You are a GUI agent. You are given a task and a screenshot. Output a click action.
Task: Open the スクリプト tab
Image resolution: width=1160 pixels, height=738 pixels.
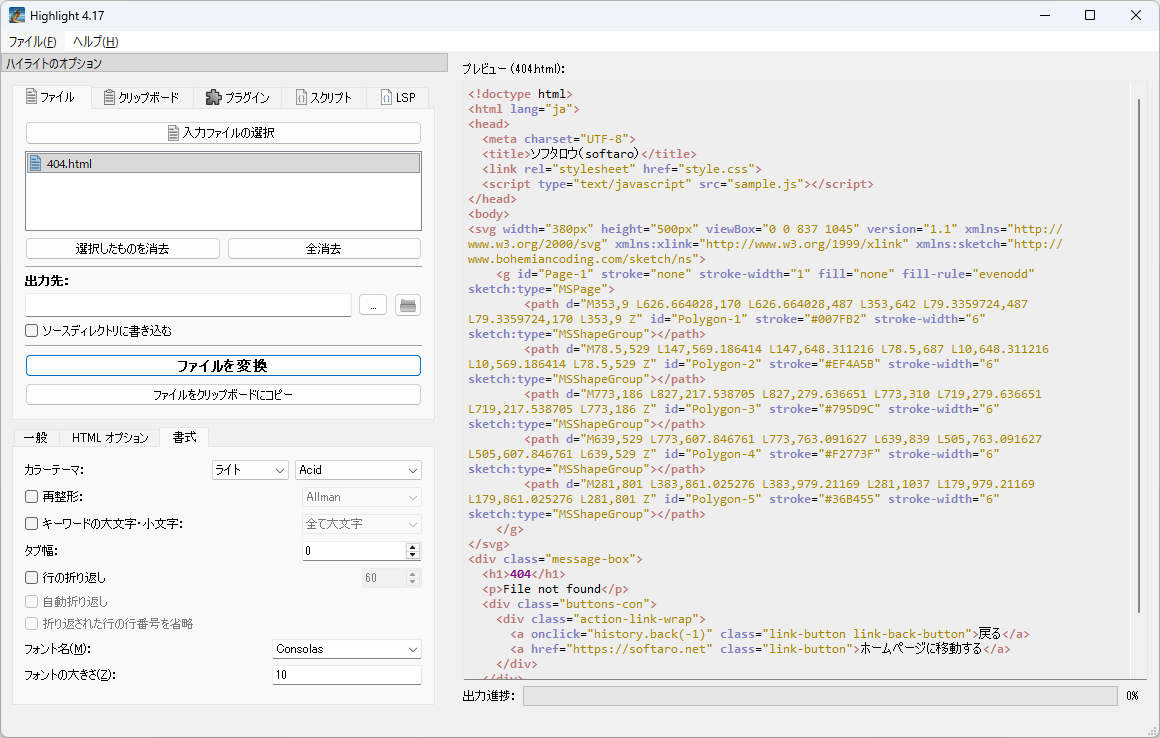coord(323,98)
